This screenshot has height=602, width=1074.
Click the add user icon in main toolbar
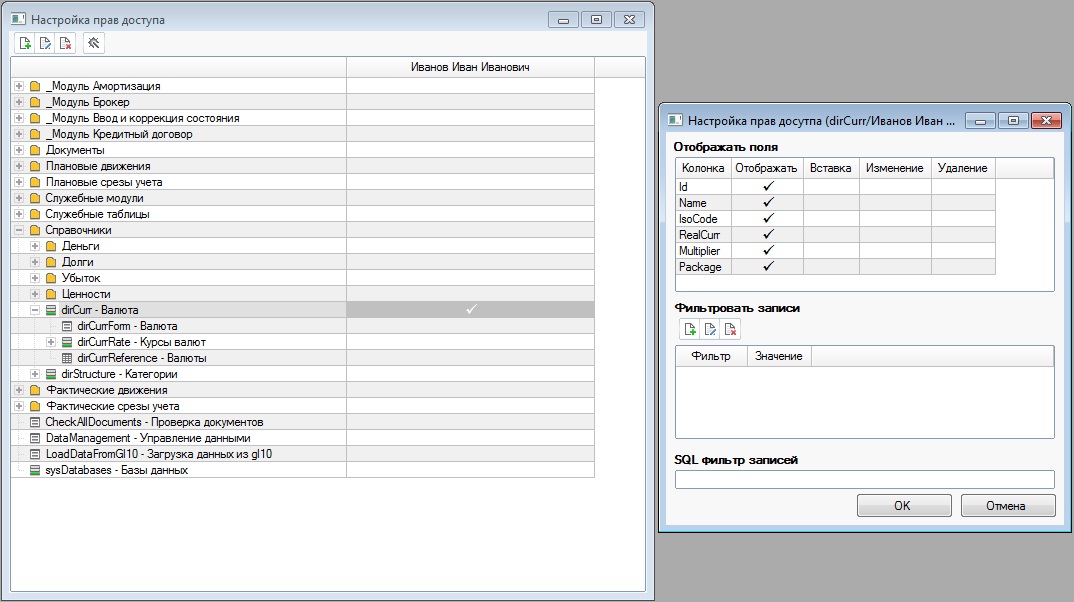pos(26,43)
